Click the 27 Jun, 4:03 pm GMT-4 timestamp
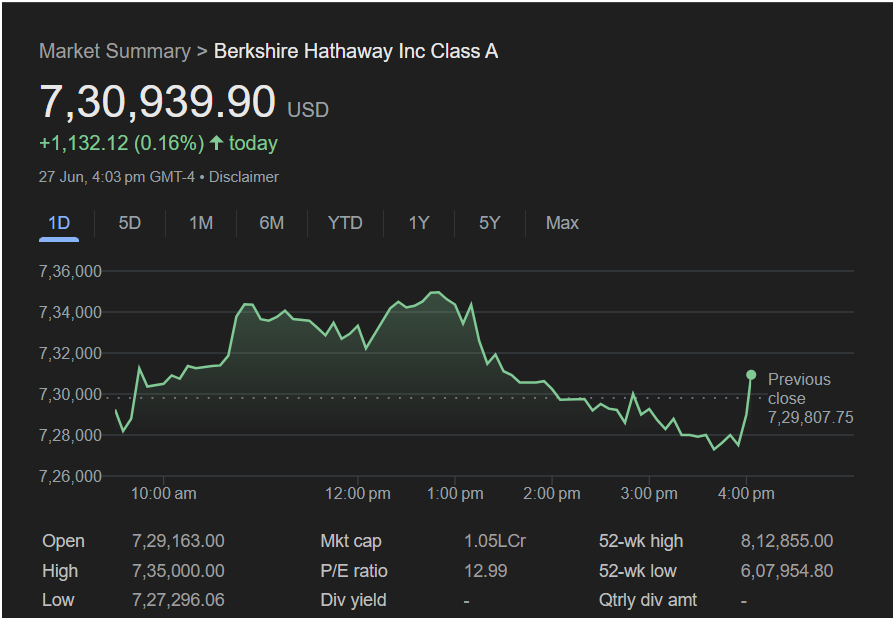895x620 pixels. pos(117,177)
